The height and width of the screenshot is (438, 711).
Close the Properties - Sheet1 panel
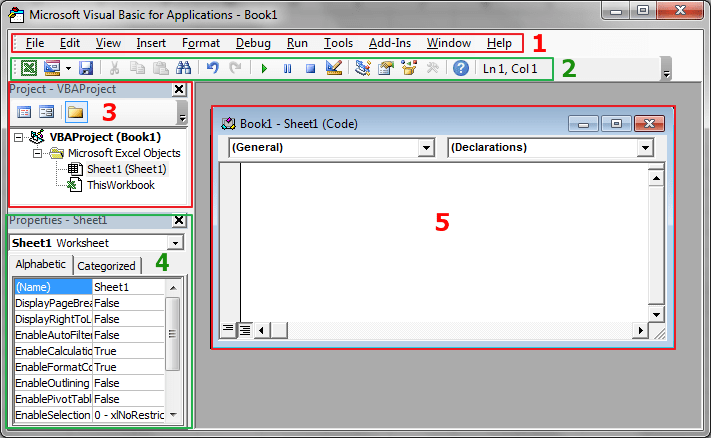tap(179, 220)
